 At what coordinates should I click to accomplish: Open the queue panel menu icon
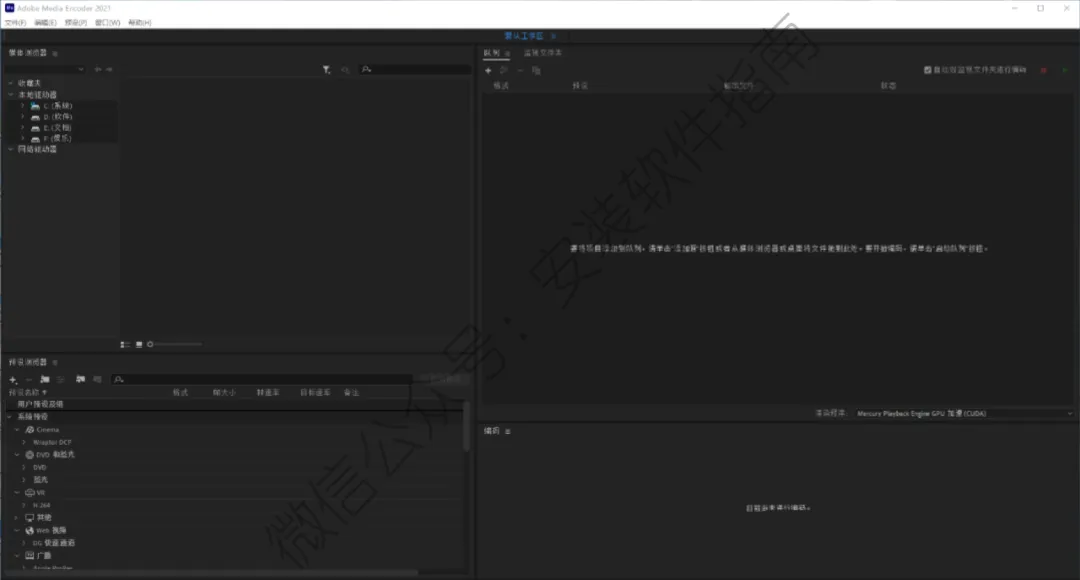click(x=508, y=53)
